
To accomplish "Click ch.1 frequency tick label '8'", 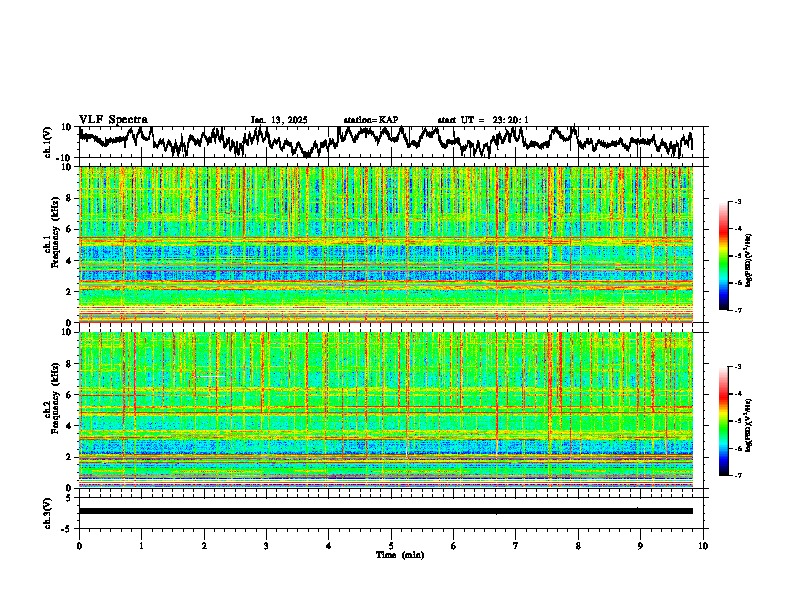I will point(70,198).
